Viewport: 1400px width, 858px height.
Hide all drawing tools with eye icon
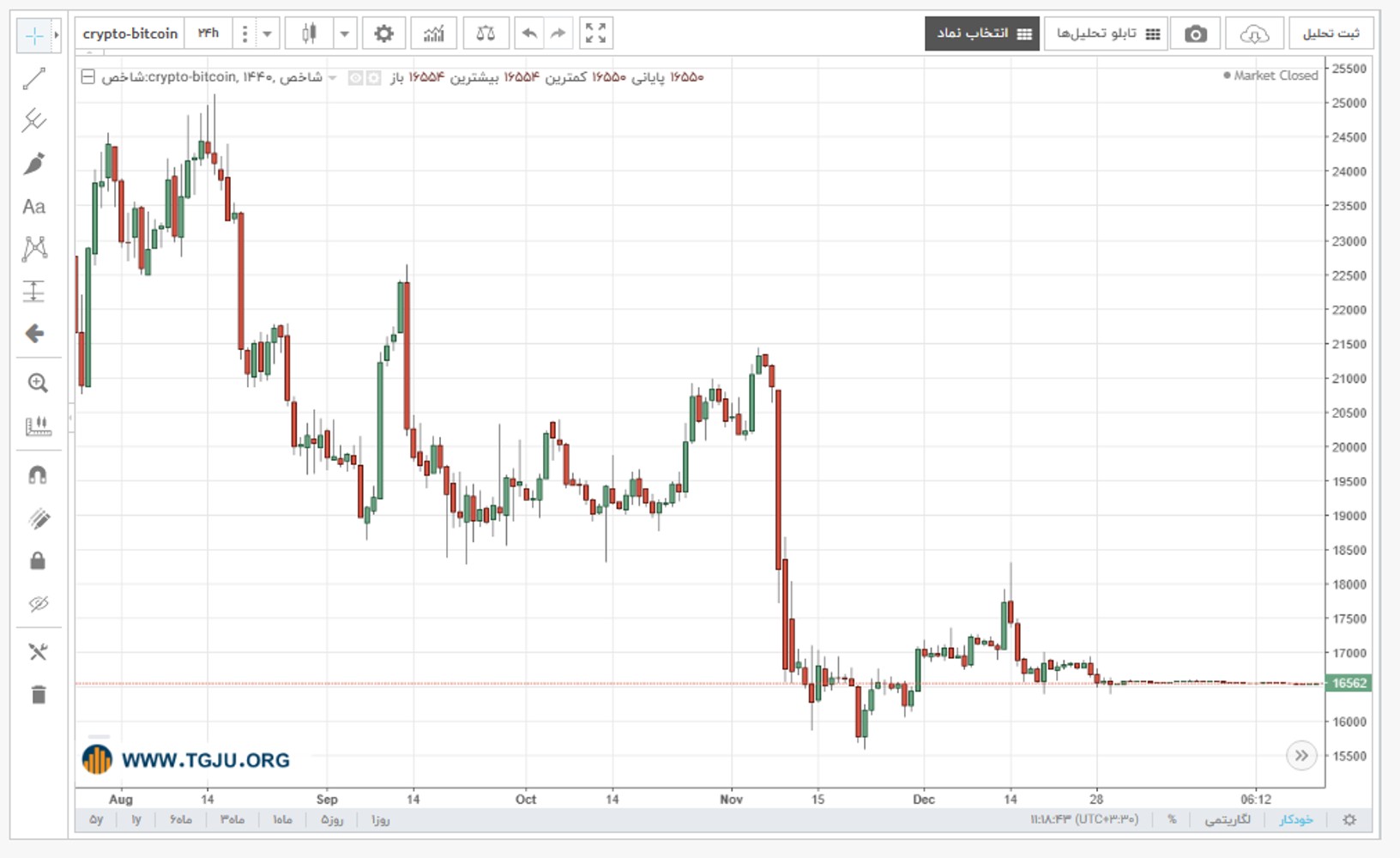coord(38,604)
